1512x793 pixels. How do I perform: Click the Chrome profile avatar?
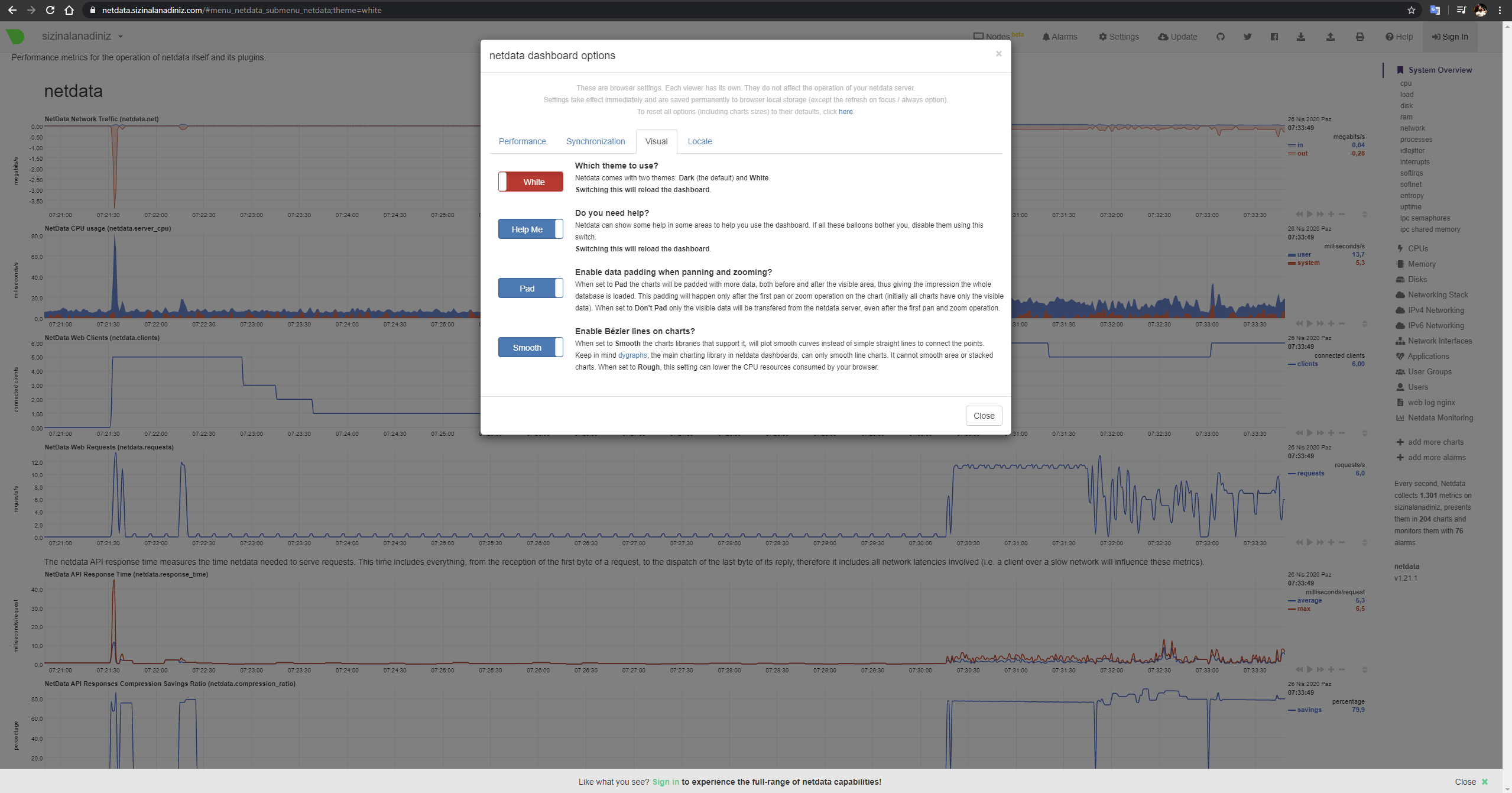1480,10
